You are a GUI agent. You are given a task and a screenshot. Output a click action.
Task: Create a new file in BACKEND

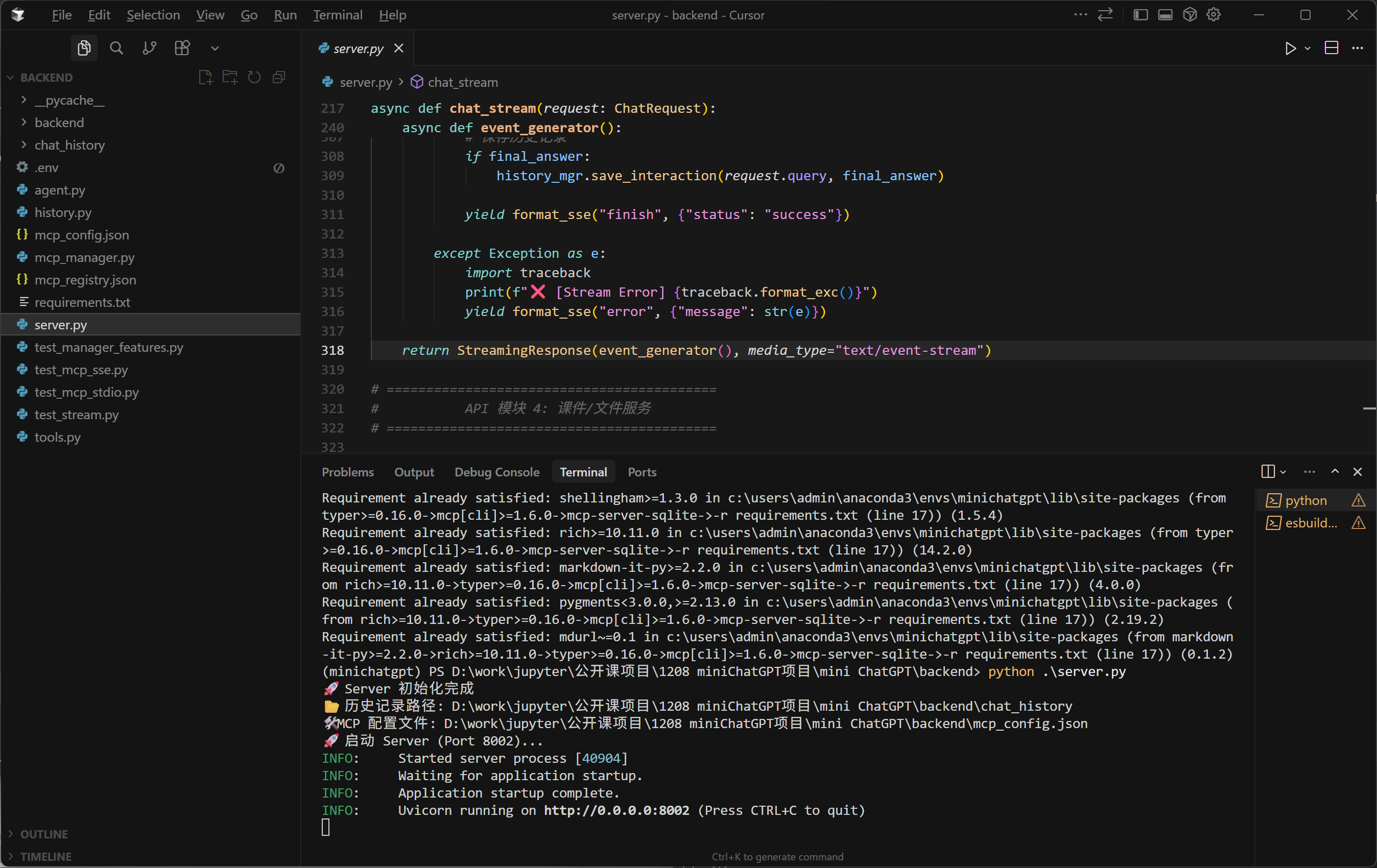[205, 77]
